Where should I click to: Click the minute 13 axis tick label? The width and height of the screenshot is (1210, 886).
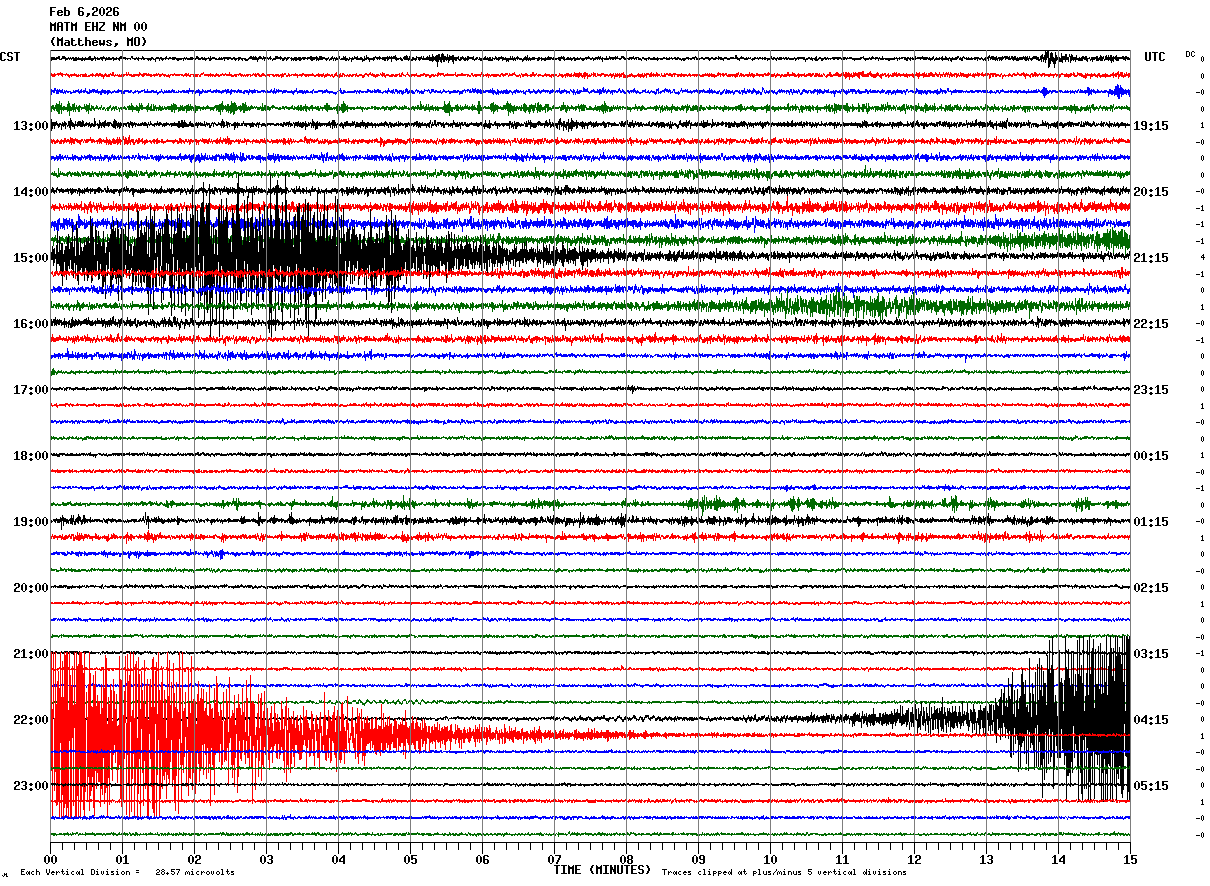(x=986, y=860)
